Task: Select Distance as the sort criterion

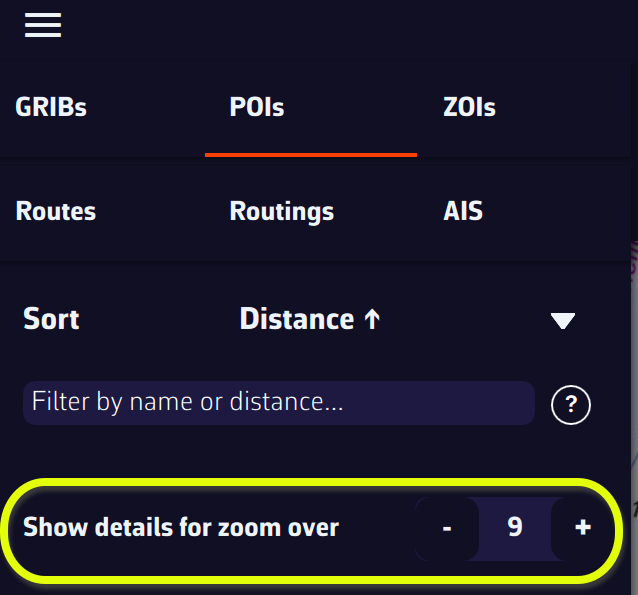Action: click(297, 319)
